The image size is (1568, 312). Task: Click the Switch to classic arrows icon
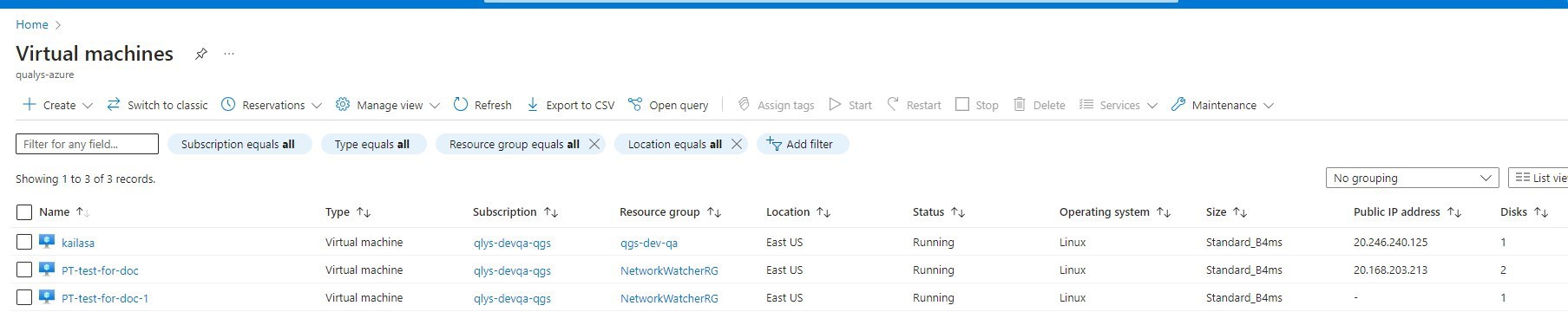tap(114, 105)
